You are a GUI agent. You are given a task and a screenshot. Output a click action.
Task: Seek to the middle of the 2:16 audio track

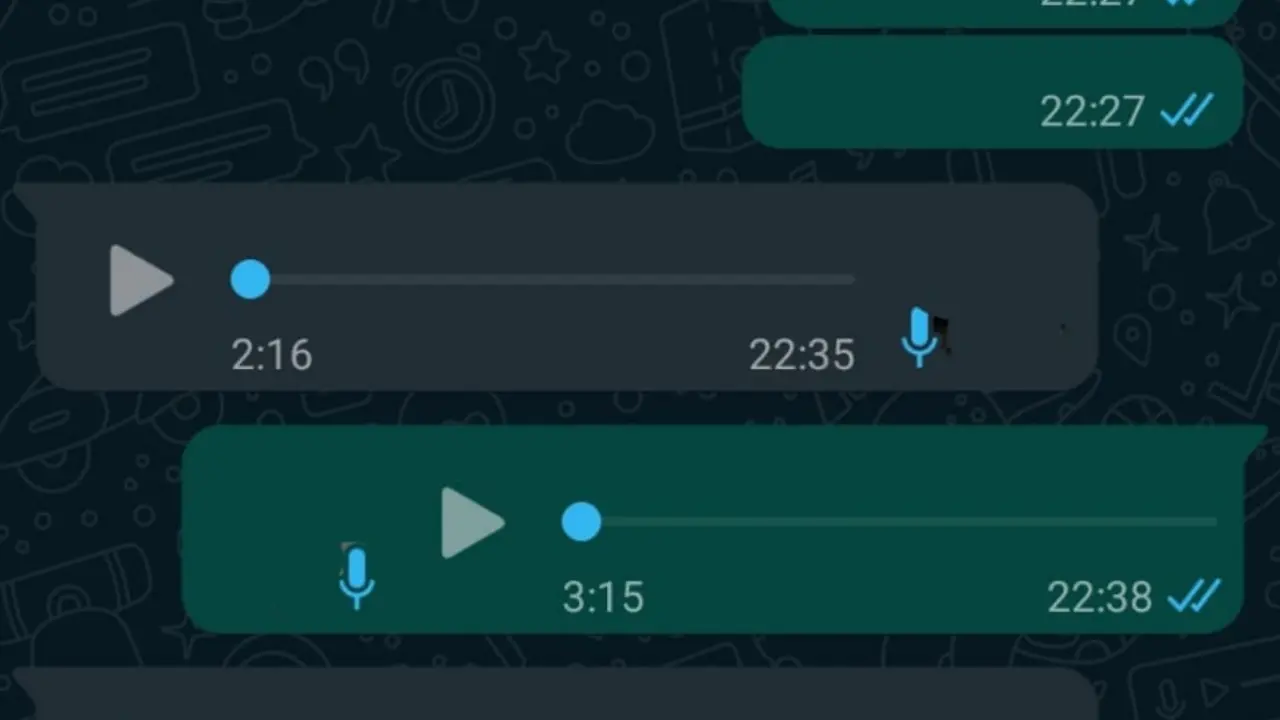tap(552, 280)
